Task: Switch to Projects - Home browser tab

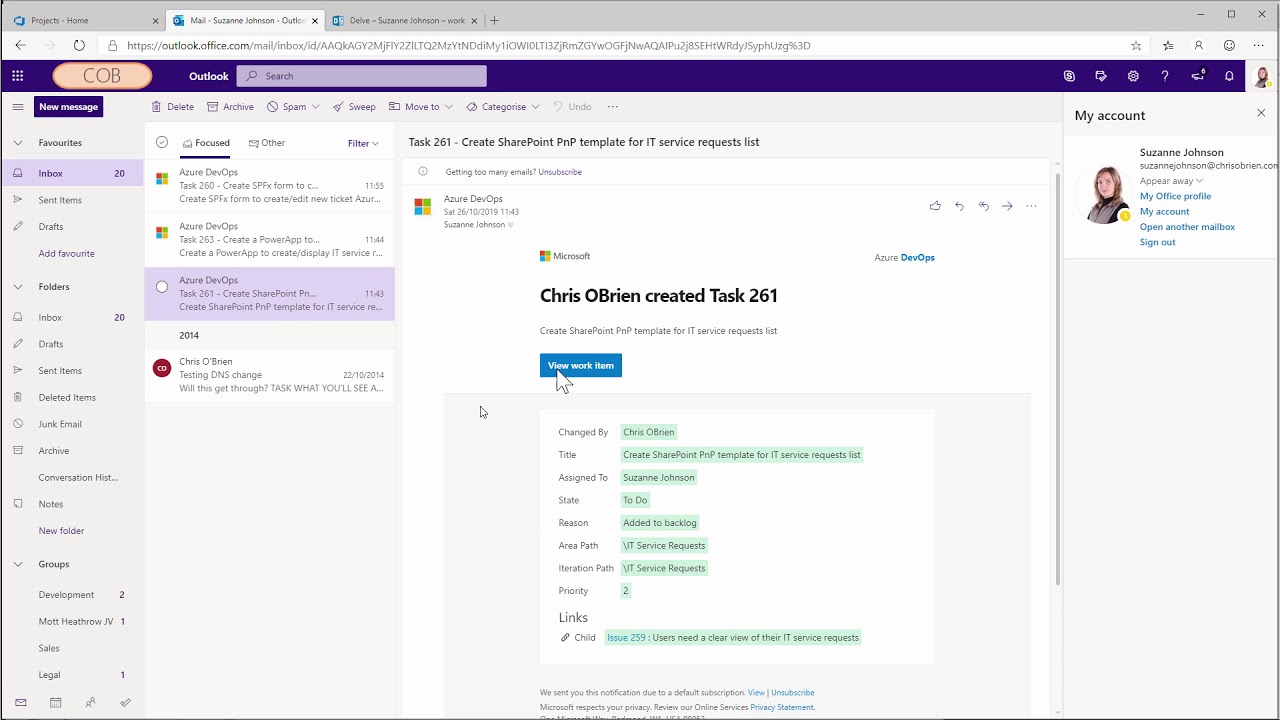Action: tap(84, 20)
